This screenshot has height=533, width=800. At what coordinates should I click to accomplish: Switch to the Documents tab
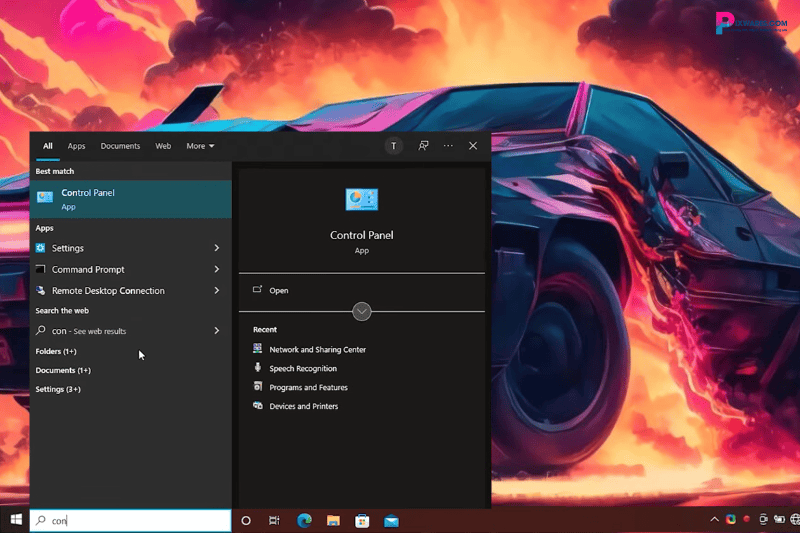coord(120,146)
